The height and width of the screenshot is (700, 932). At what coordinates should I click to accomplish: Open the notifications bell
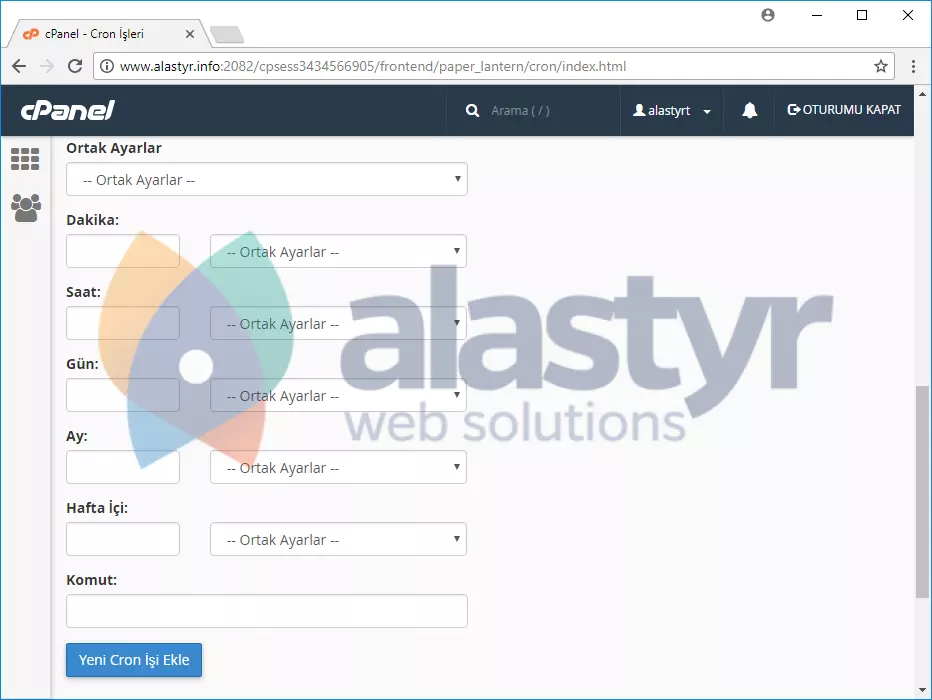click(750, 110)
